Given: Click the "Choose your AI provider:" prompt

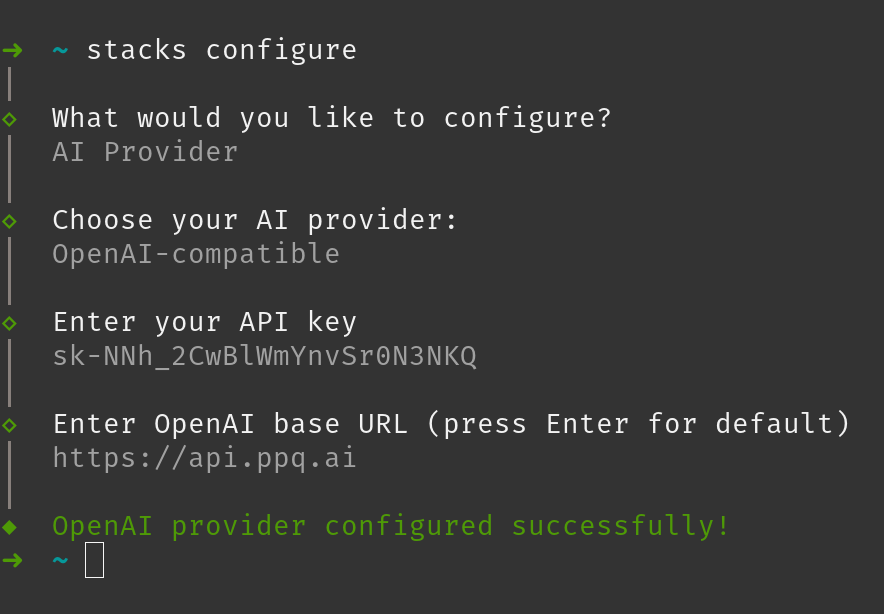Looking at the screenshot, I should [x=255, y=220].
